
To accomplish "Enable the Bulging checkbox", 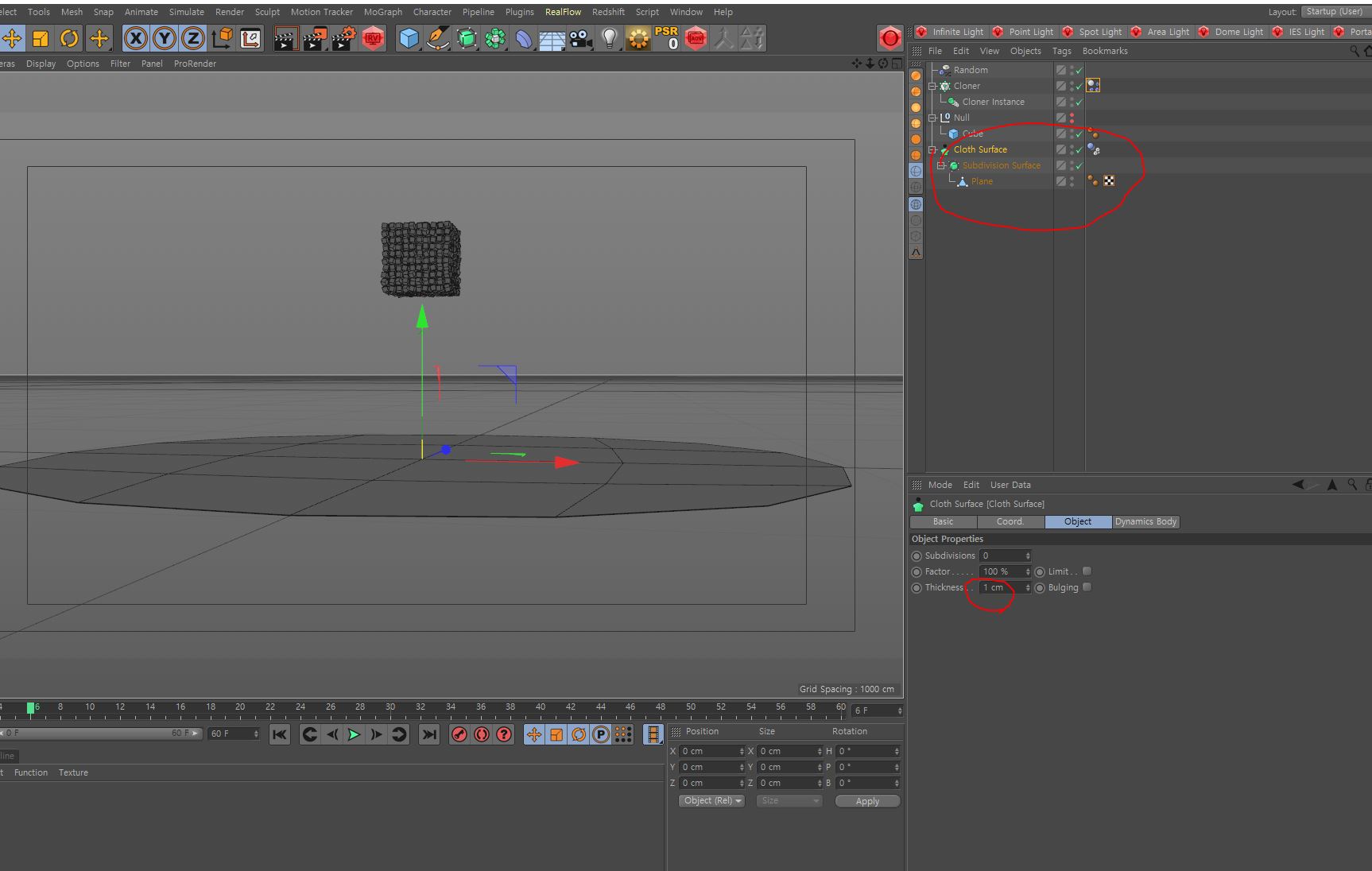I will click(x=1087, y=587).
